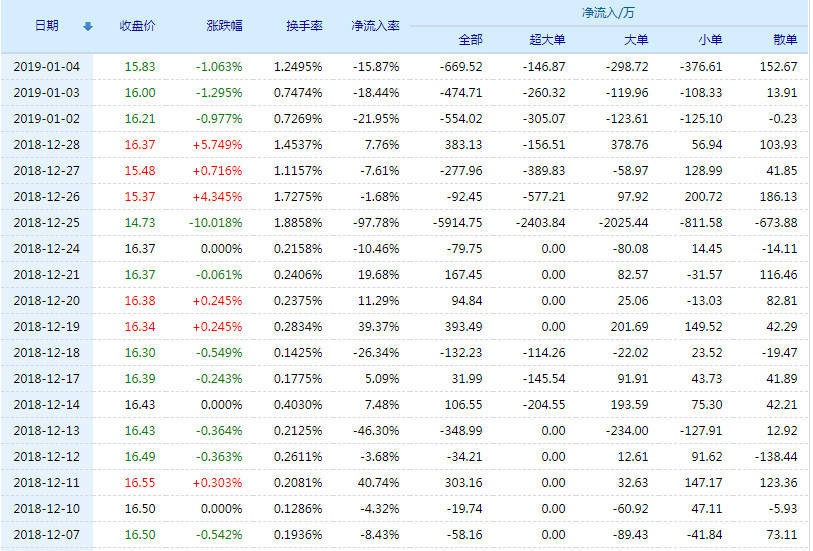Click the 2018-12-25 date cell

pyautogui.click(x=46, y=222)
